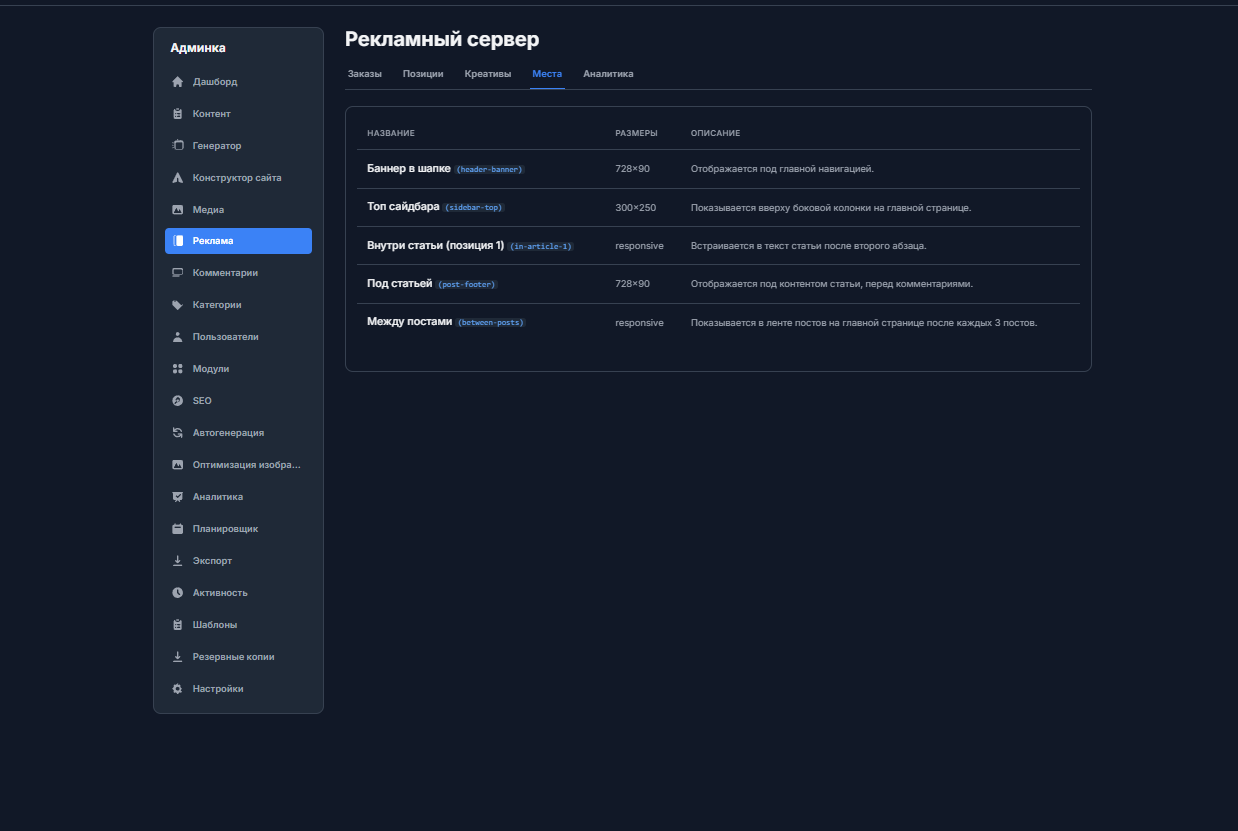Click the Категории tag icon
Image resolution: width=1238 pixels, height=831 pixels.
pos(178,305)
